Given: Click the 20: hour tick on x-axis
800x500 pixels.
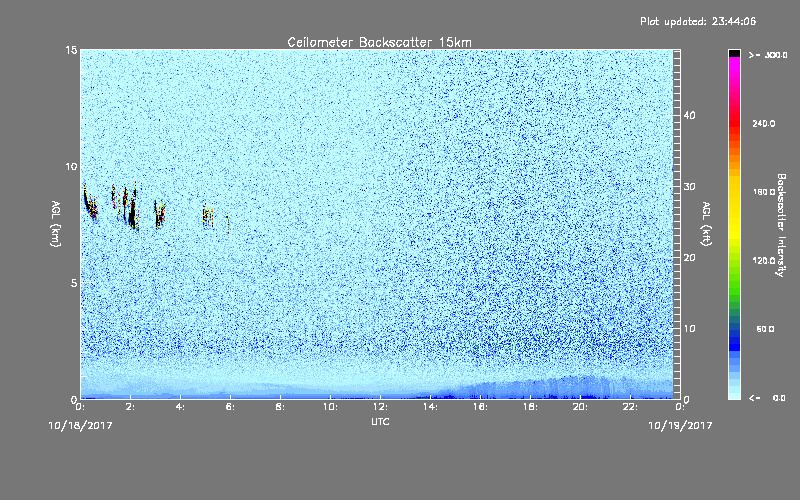Looking at the screenshot, I should click(x=580, y=407).
